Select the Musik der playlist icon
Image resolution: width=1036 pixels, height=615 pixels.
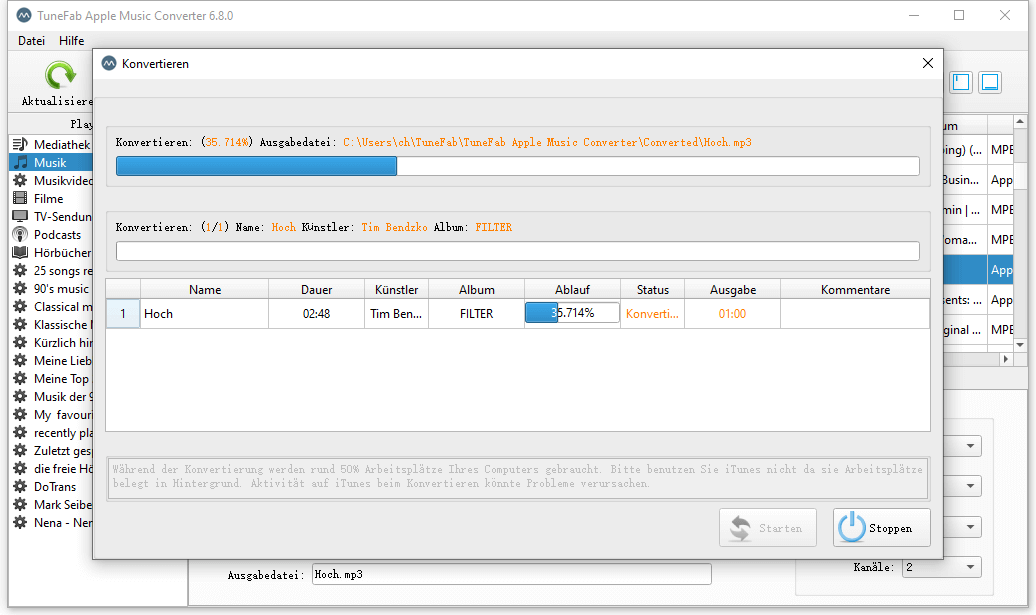pos(20,396)
